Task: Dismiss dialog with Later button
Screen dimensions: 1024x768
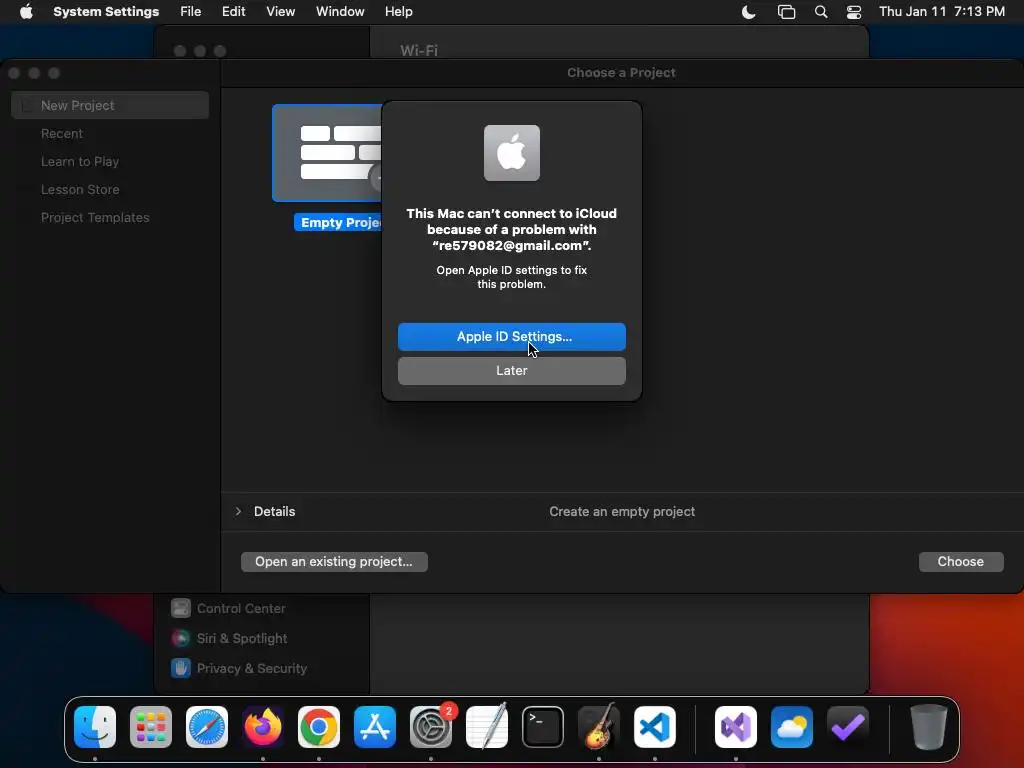Action: [x=512, y=371]
